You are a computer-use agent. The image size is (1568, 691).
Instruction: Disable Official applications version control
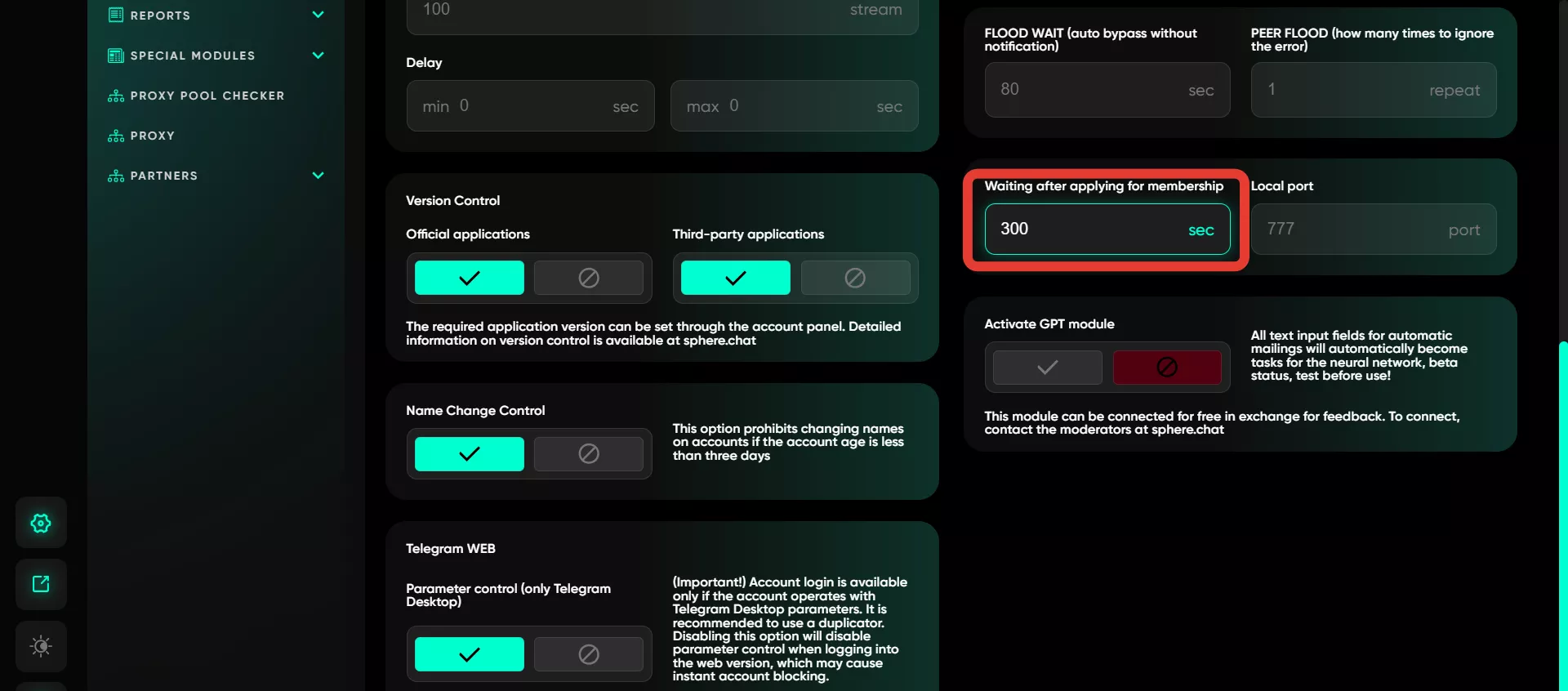click(x=589, y=278)
